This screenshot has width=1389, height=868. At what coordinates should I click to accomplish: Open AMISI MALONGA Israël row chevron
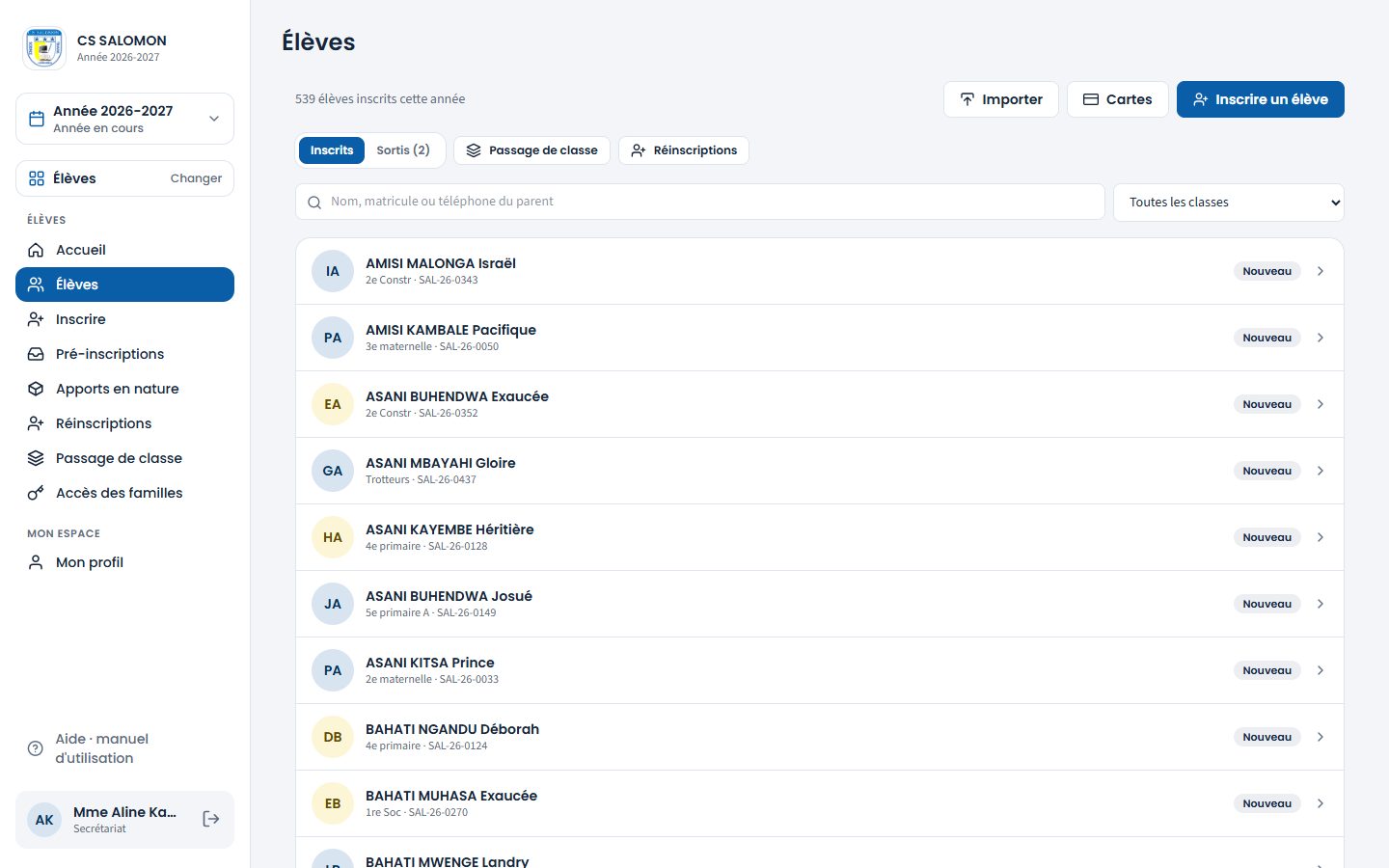point(1321,271)
